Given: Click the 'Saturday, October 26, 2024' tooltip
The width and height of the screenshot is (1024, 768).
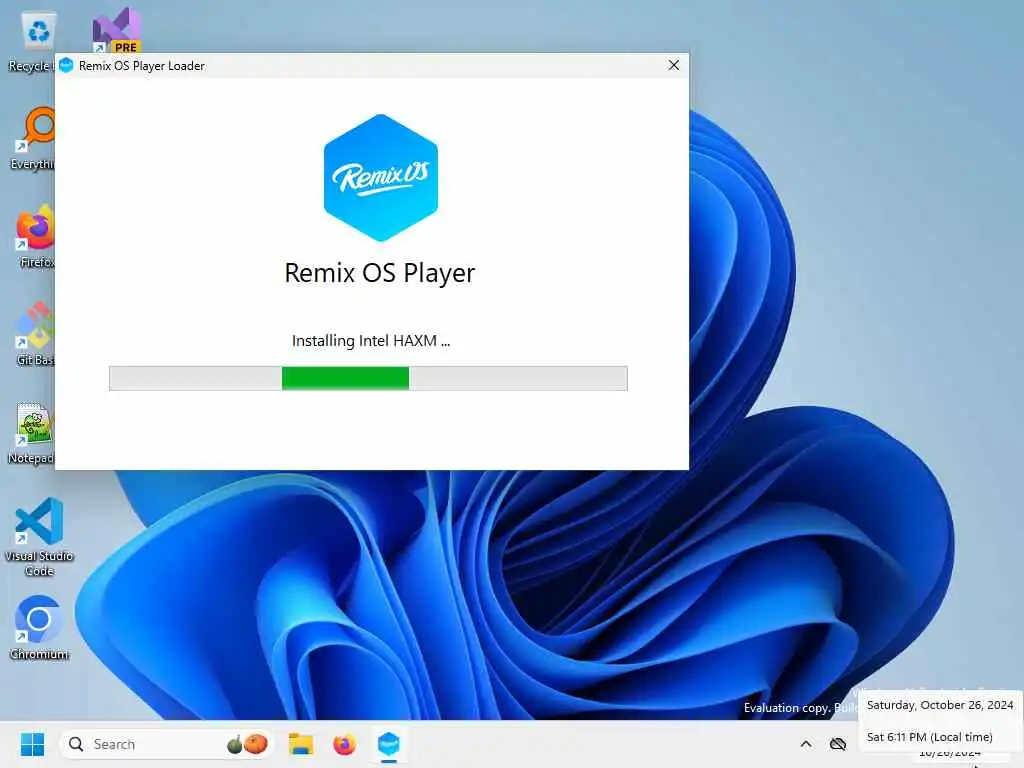Looking at the screenshot, I should click(x=940, y=705).
